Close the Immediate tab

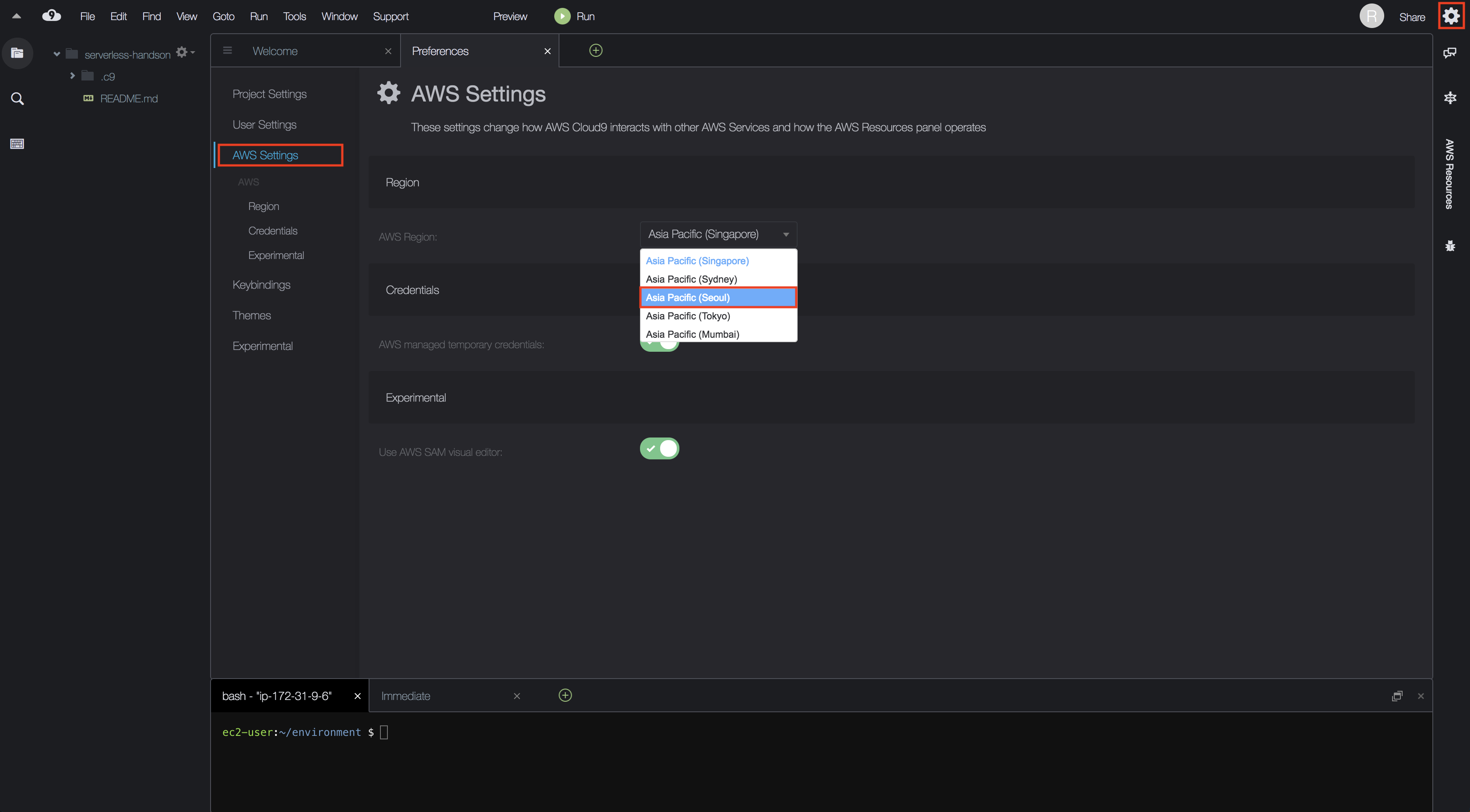point(517,696)
